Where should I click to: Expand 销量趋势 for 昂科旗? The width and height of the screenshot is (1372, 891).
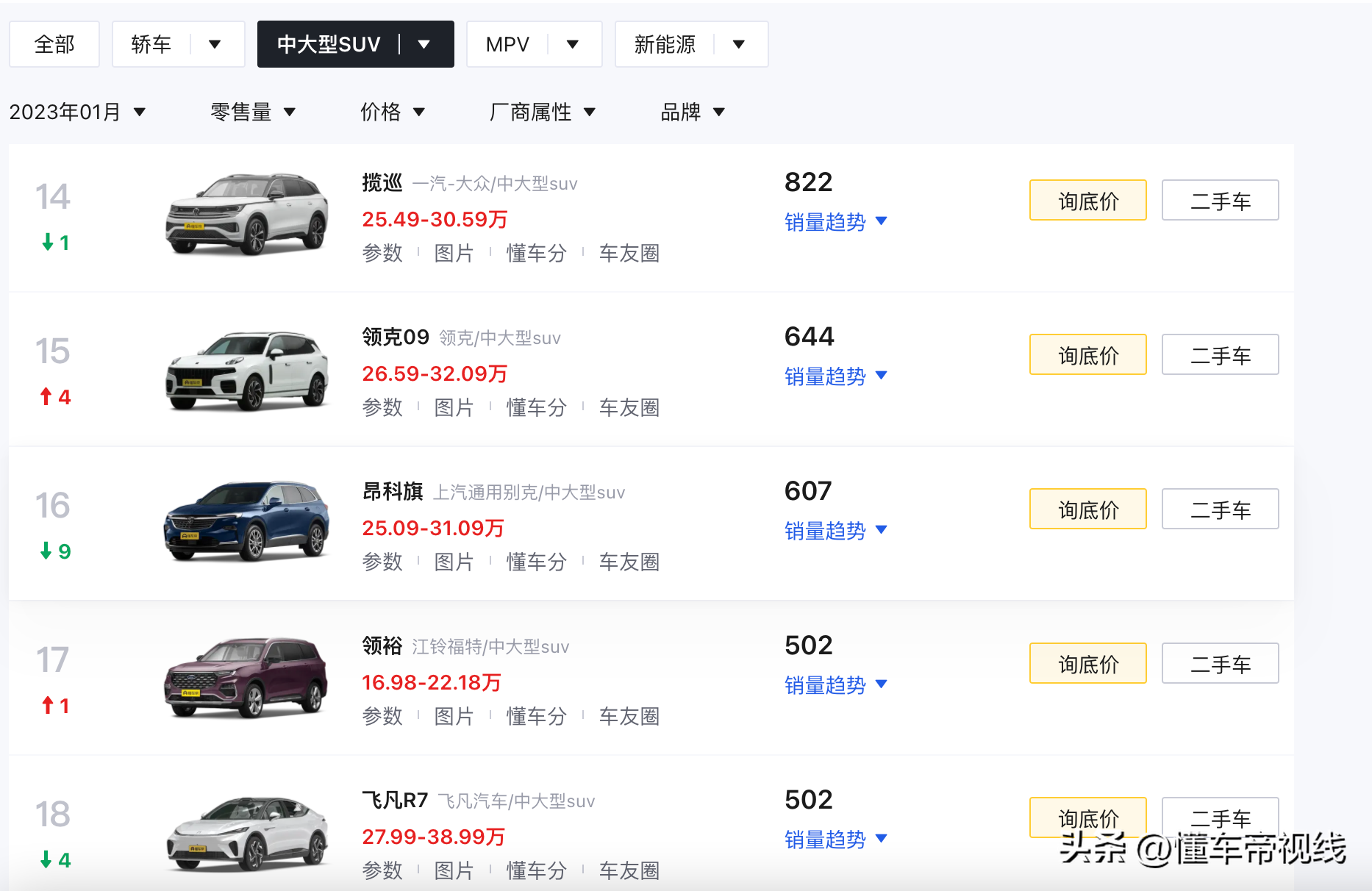[x=835, y=530]
